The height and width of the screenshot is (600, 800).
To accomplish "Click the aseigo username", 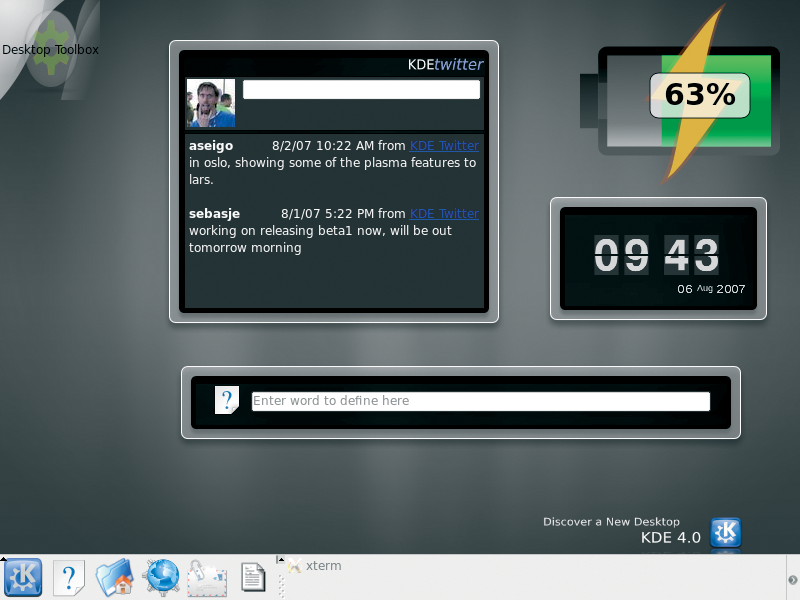I will click(211, 145).
